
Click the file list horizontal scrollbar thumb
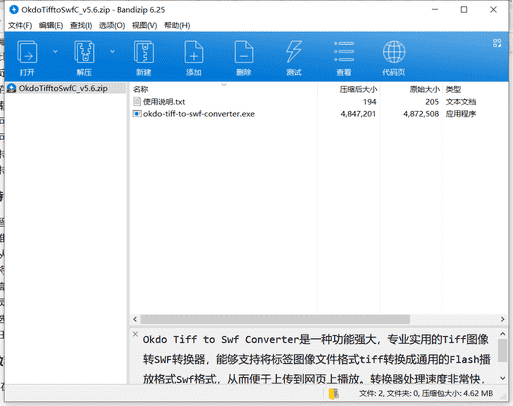pos(275,319)
